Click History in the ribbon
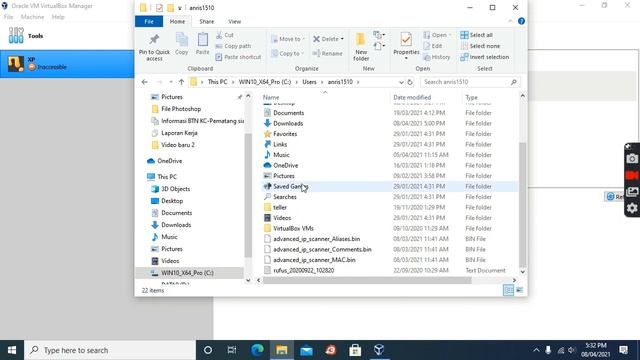The width and height of the screenshot is (640, 360). click(437, 57)
